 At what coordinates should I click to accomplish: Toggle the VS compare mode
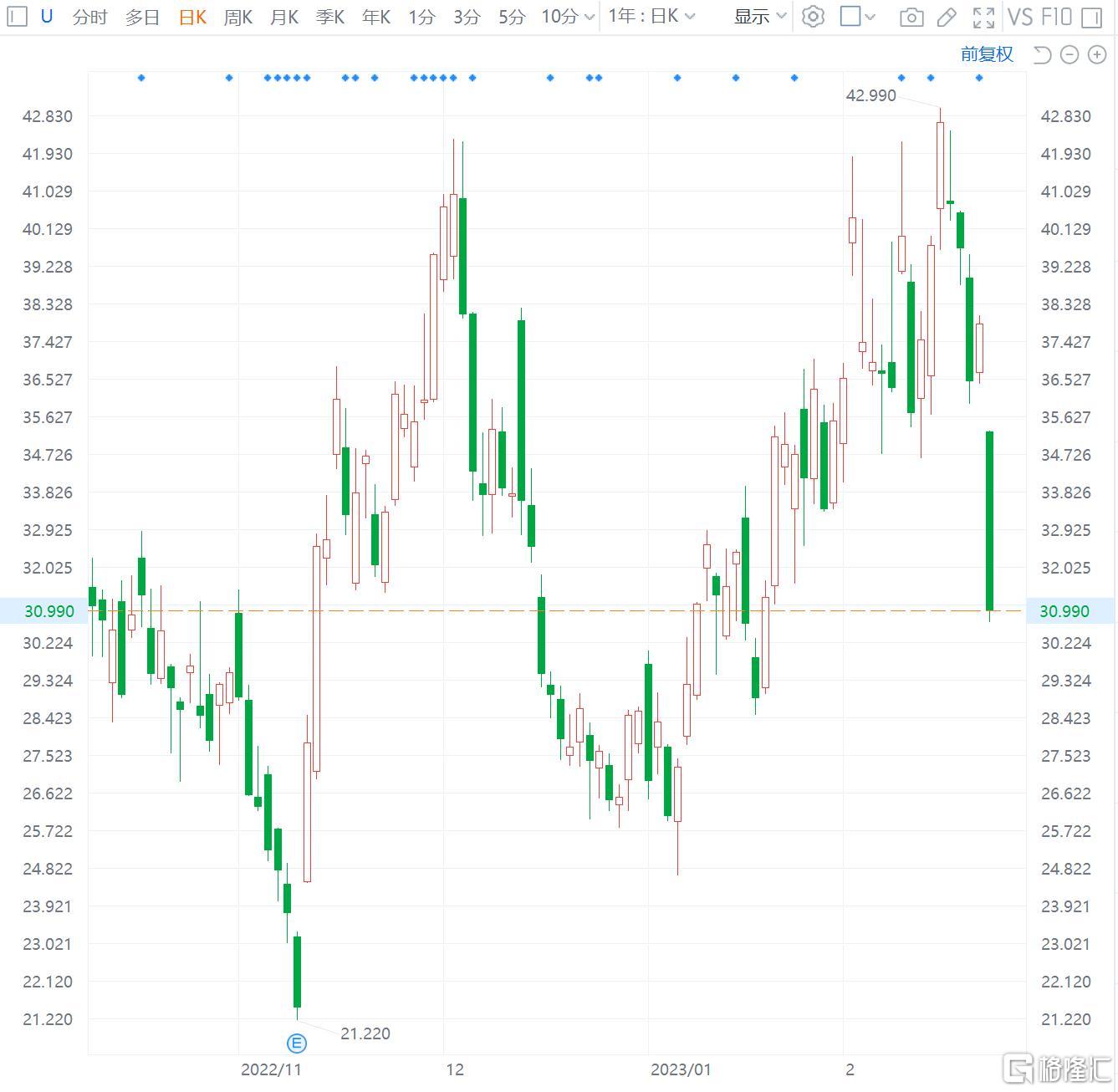click(x=1020, y=17)
